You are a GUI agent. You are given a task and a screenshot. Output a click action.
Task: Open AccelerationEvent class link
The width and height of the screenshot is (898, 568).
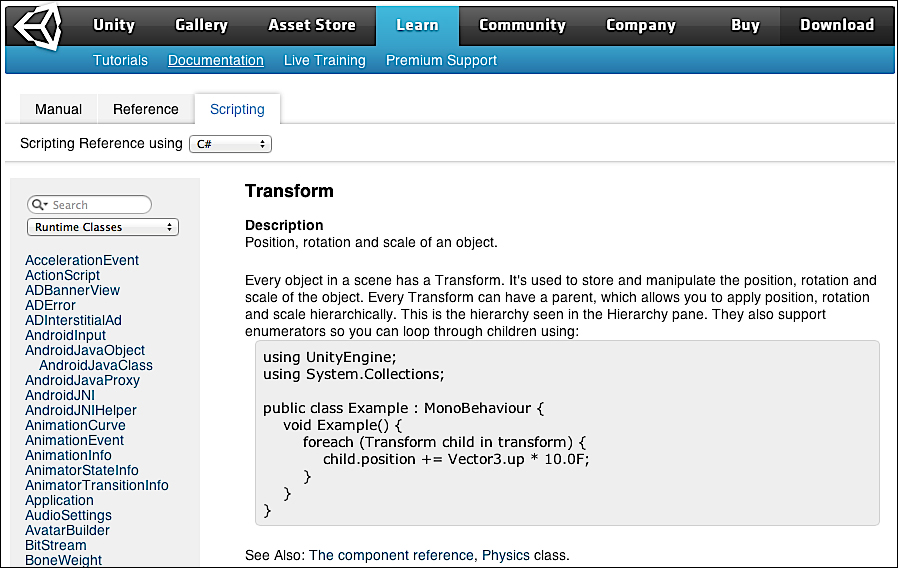click(x=82, y=260)
